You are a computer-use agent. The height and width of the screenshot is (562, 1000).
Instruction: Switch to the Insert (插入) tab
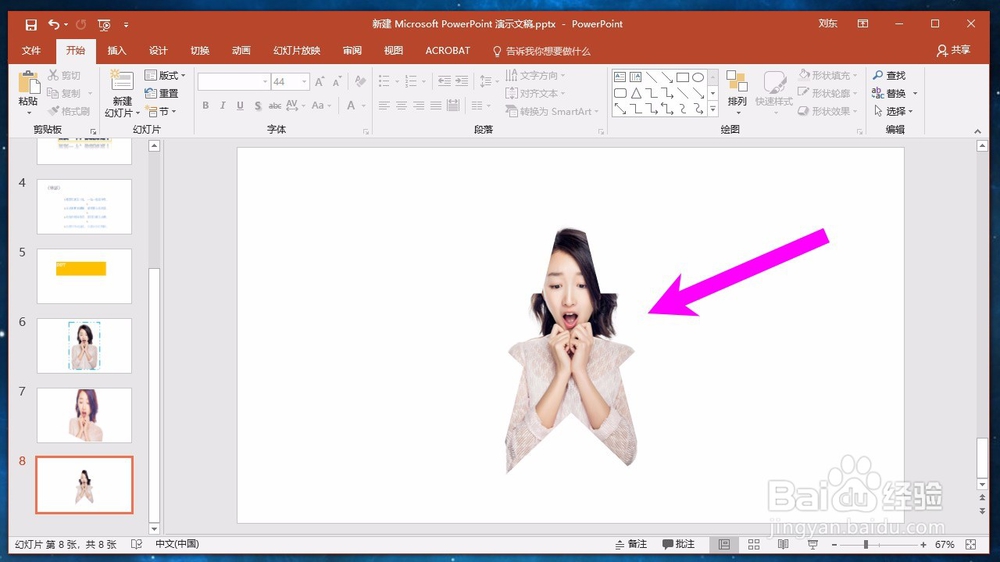[x=117, y=50]
